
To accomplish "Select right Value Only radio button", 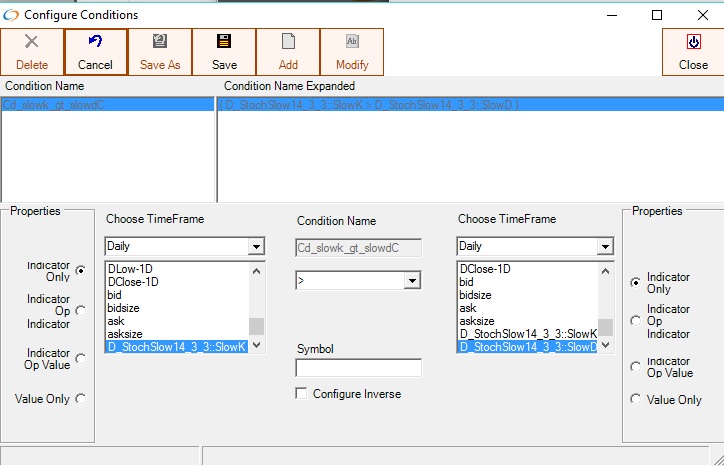I will (634, 400).
